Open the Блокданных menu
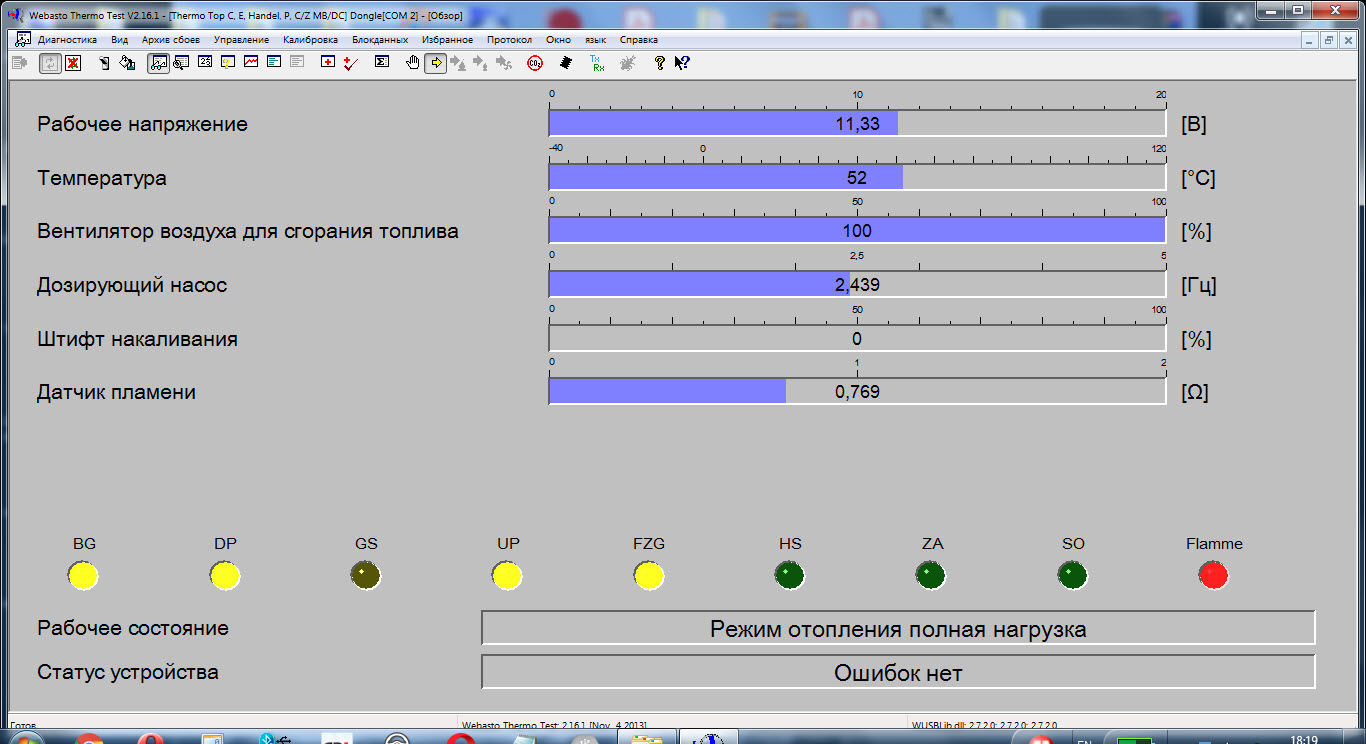Screen dimensions: 1366x744 tap(380, 40)
